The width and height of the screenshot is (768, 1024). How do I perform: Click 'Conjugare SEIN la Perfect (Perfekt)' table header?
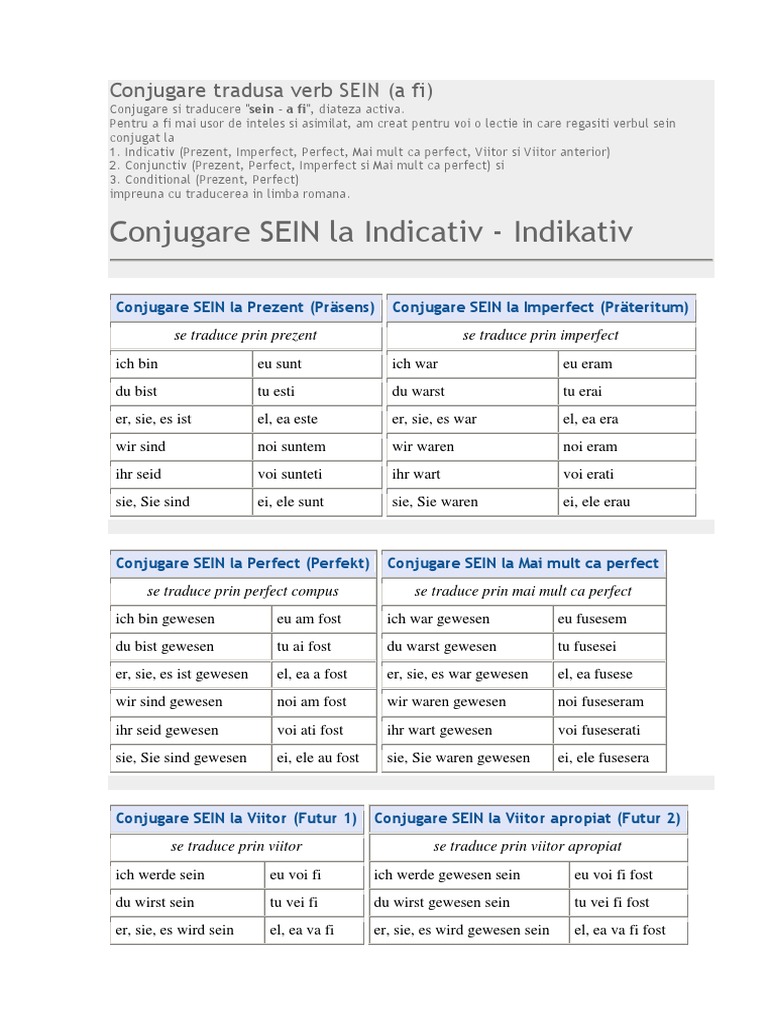tap(242, 563)
